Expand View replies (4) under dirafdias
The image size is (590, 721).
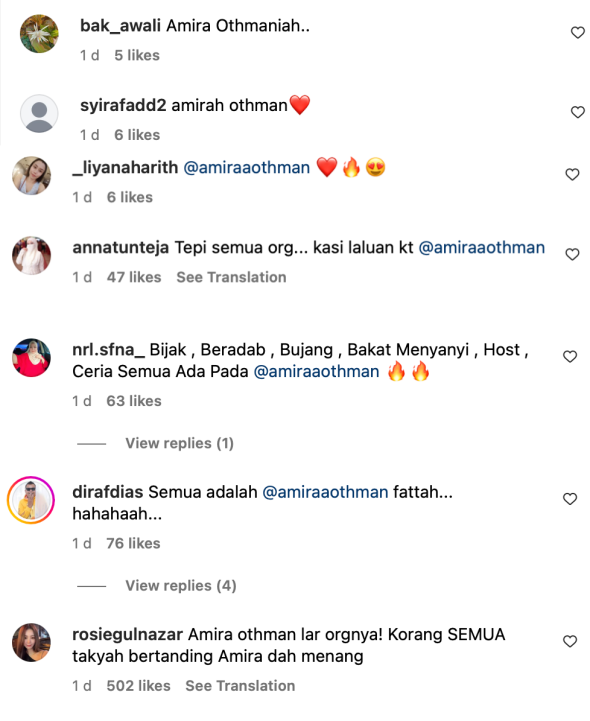point(181,586)
